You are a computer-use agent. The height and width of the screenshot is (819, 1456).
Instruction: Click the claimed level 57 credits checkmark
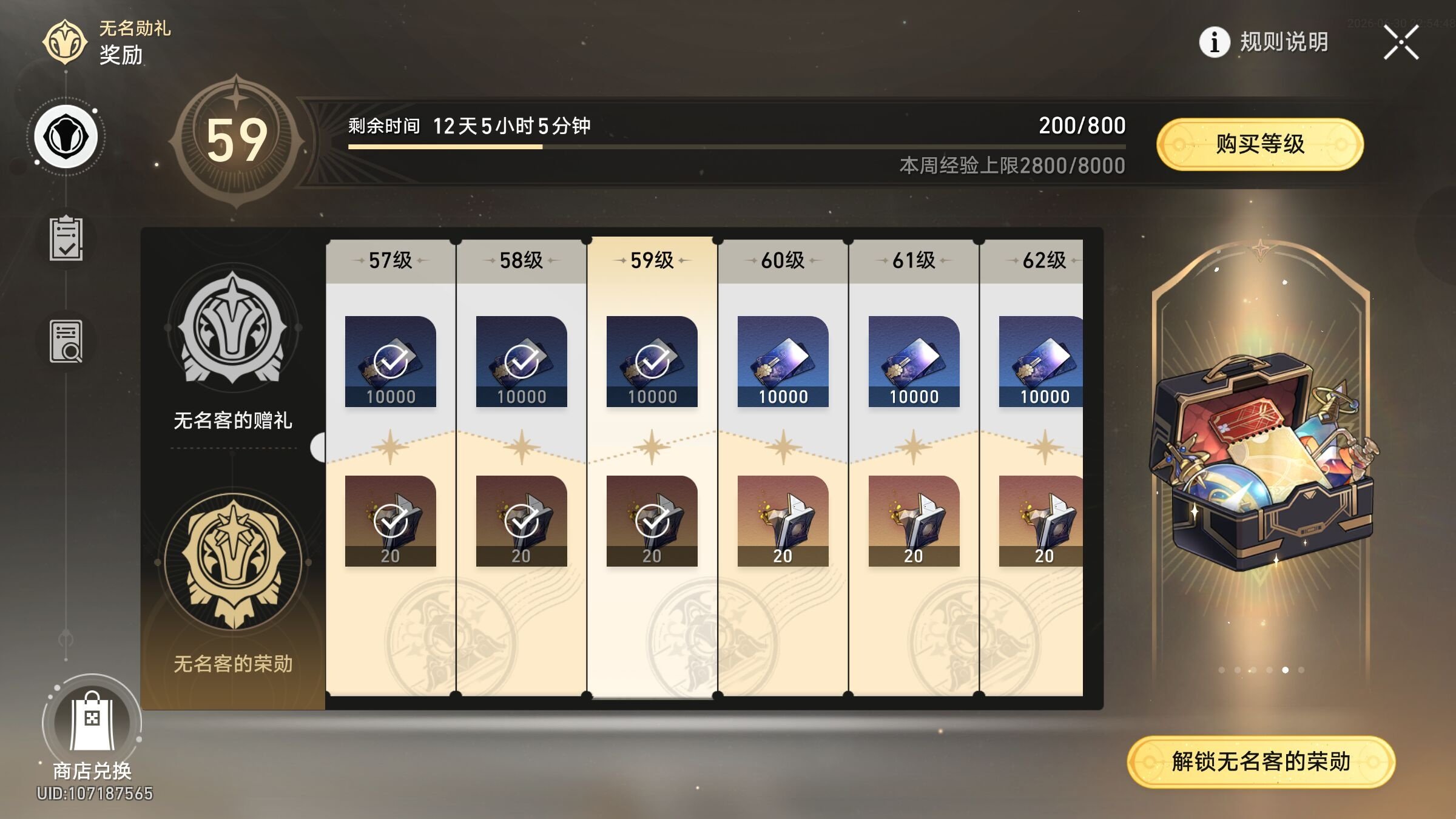(x=390, y=362)
